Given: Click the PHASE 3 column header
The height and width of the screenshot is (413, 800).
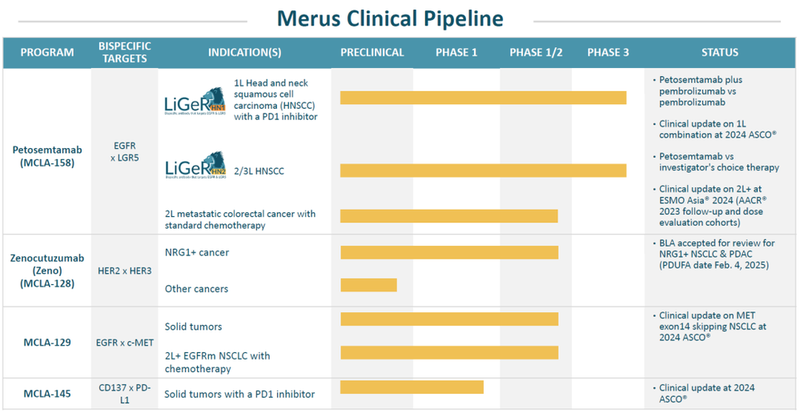Looking at the screenshot, I should [608, 52].
